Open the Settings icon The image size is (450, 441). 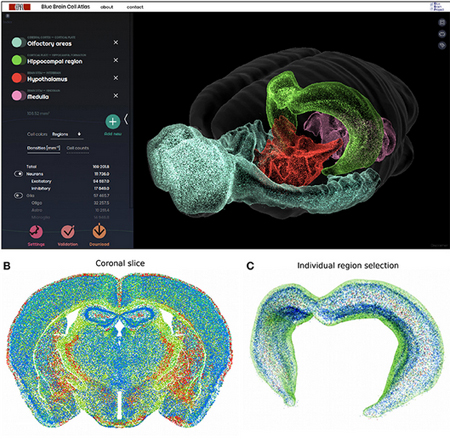pos(36,232)
